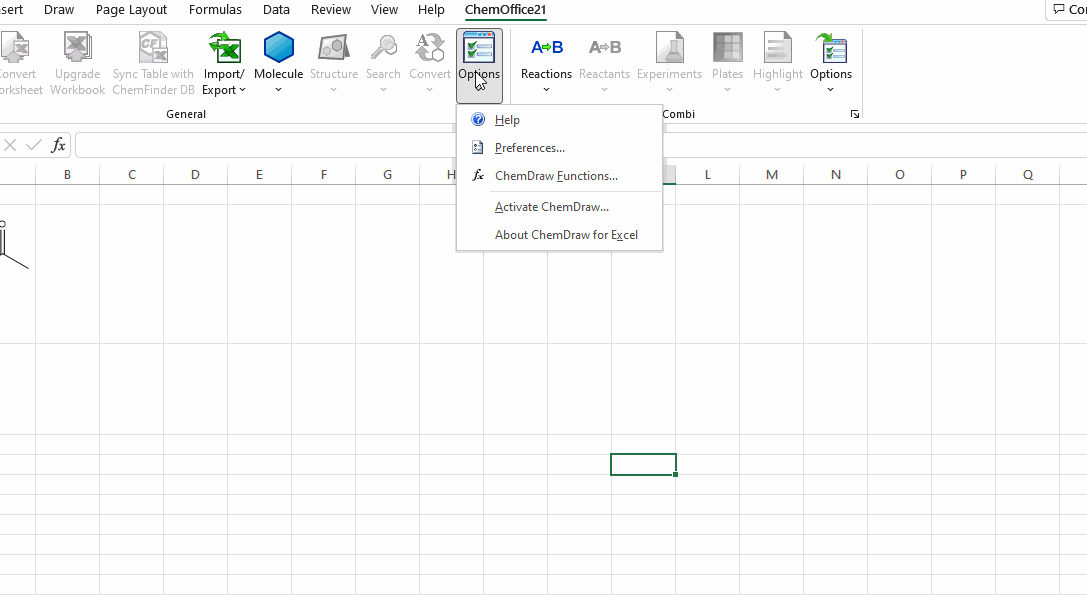The image size is (1087, 595).
Task: Expand the Highlight dropdown arrow
Action: coord(777,90)
